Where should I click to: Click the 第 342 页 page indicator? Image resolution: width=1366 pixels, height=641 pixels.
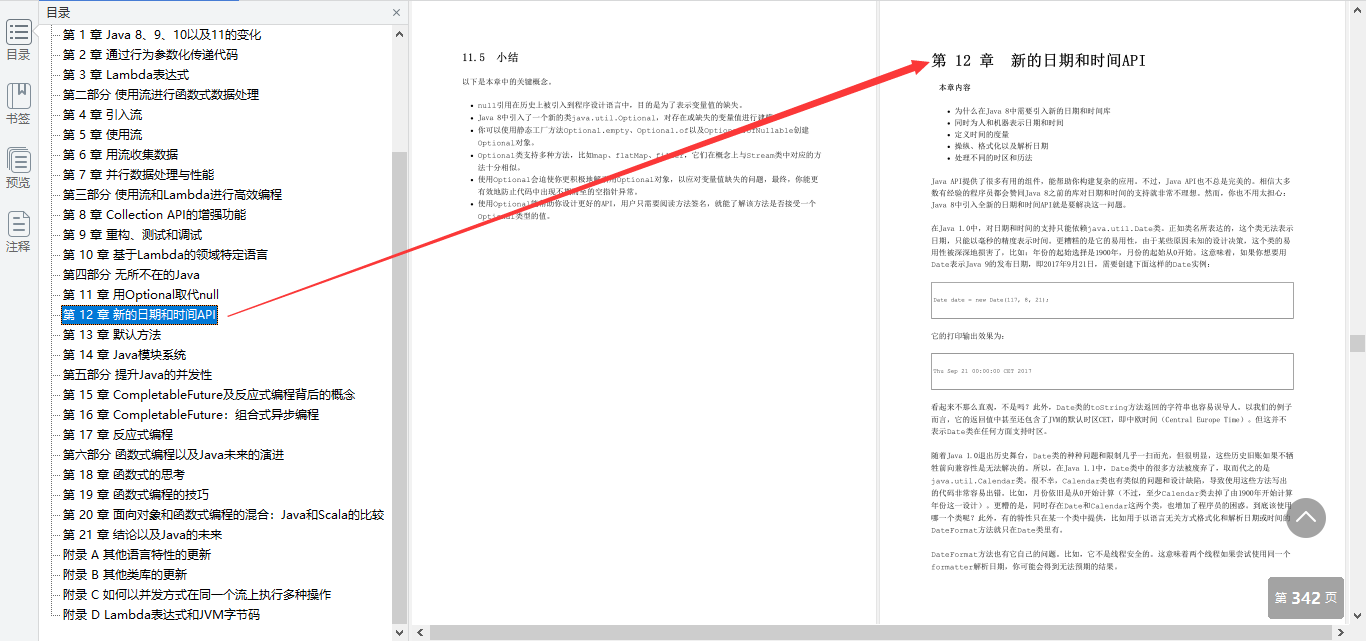tap(1305, 598)
